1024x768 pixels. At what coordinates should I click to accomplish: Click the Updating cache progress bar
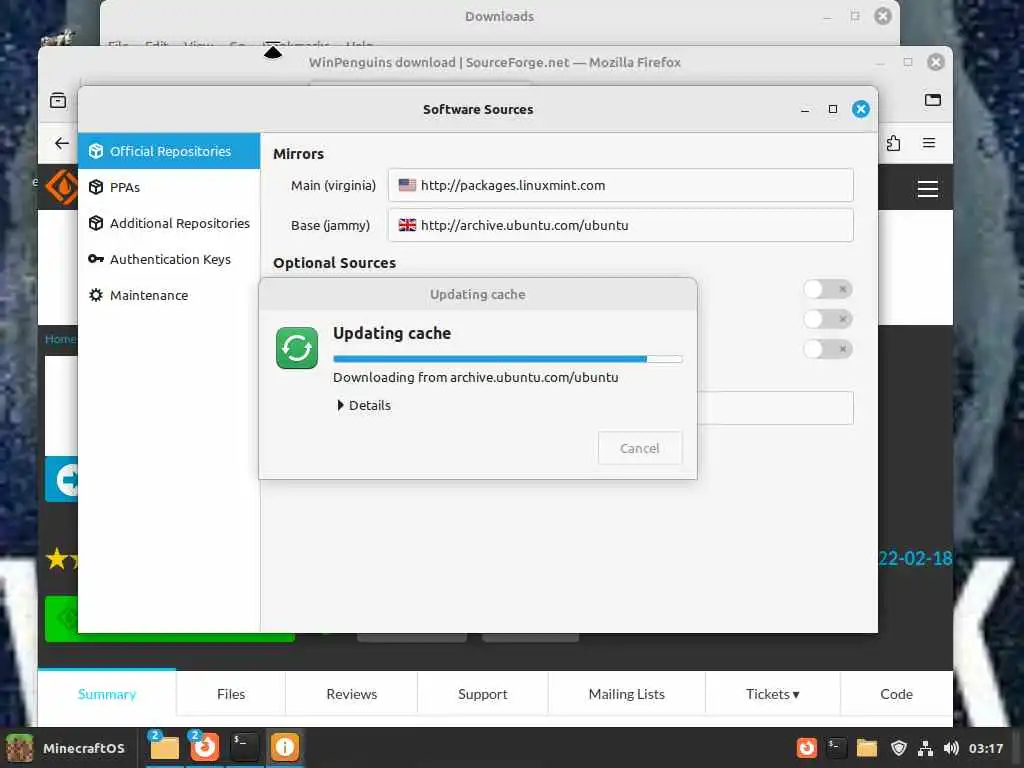(x=507, y=359)
